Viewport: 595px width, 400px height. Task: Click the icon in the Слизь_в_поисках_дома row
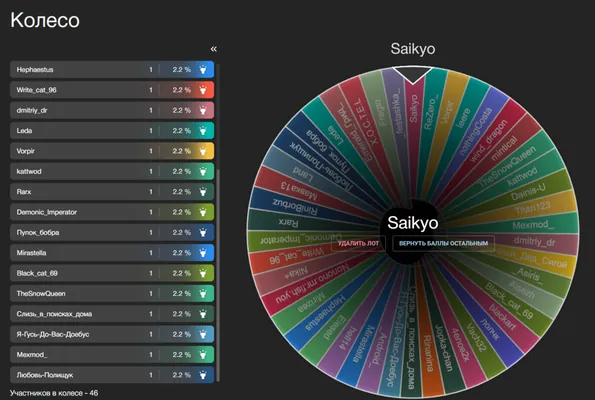pyautogui.click(x=203, y=314)
